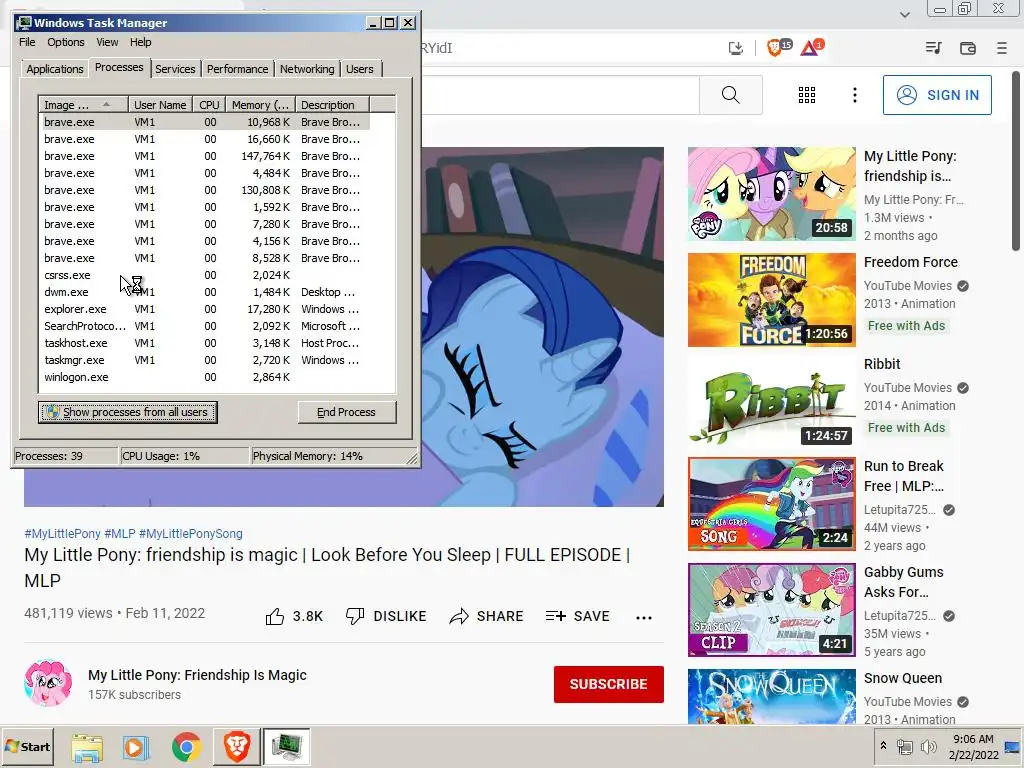Click the thumbs-up like icon
Screen dimensions: 1024x768
click(275, 616)
